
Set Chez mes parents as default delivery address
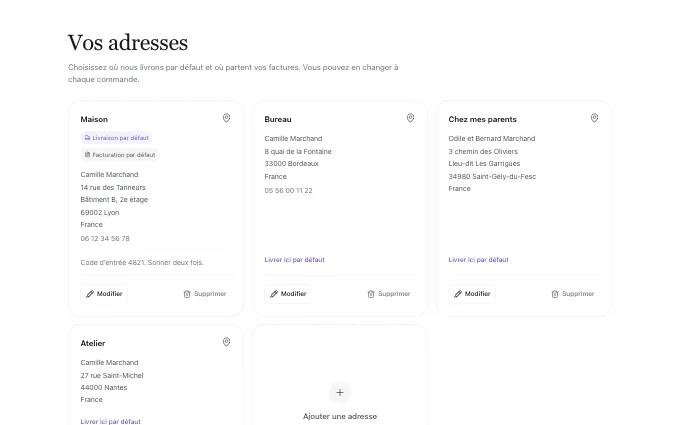[x=478, y=260]
